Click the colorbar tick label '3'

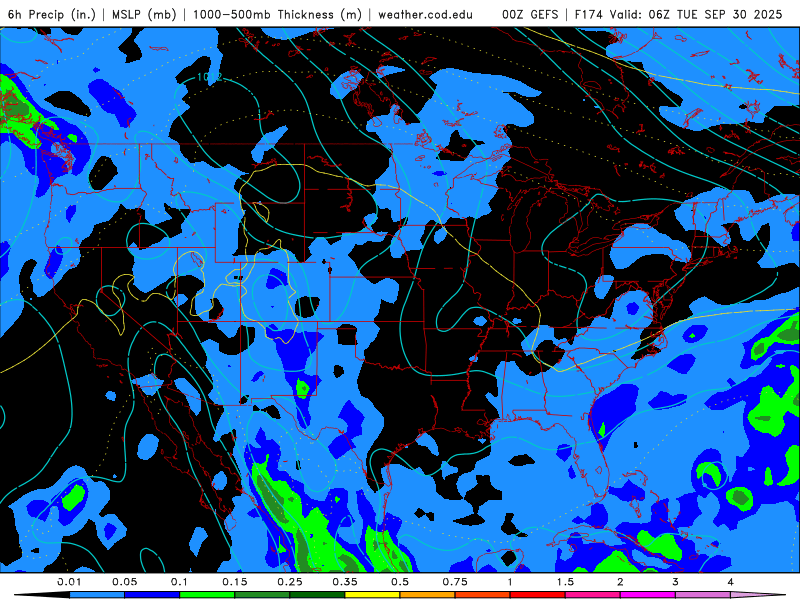(676, 582)
